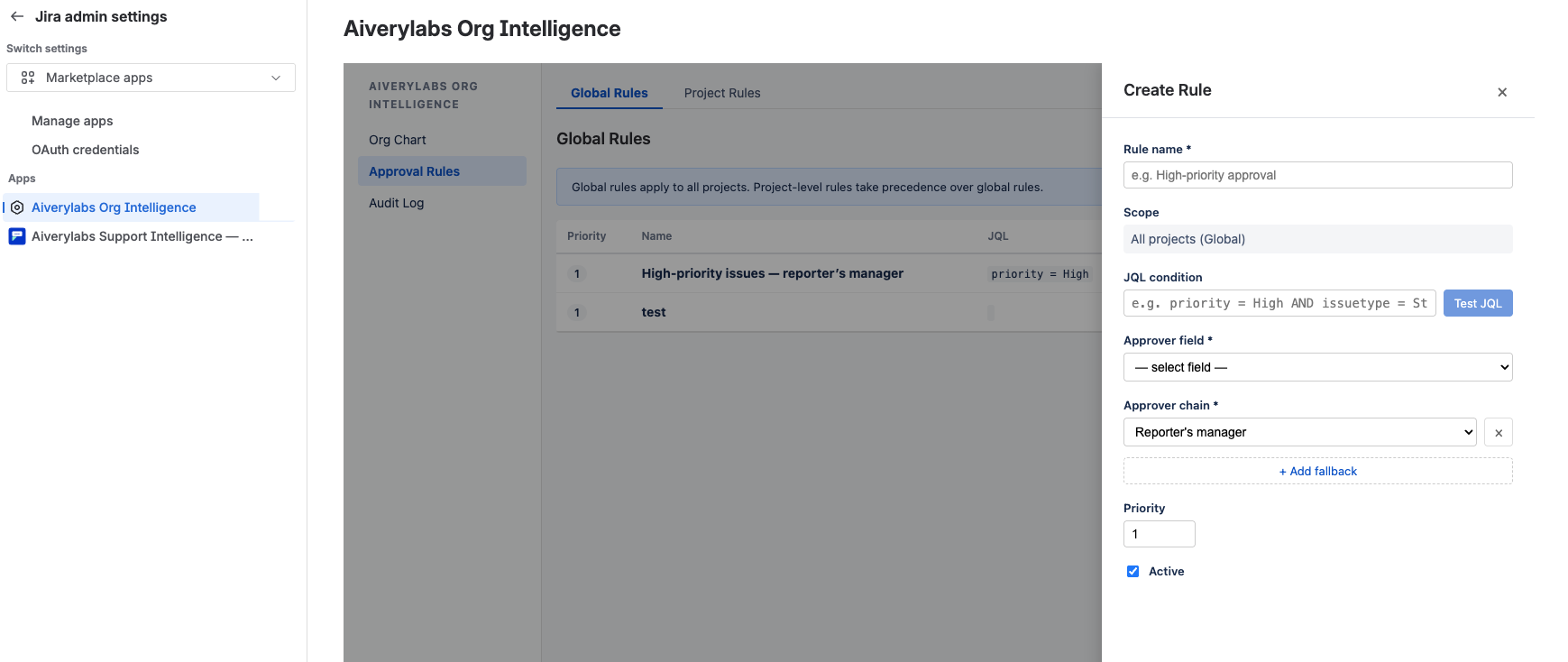Select Aiverylabs Org Intelligence app link
1568x662 pixels.
point(114,207)
